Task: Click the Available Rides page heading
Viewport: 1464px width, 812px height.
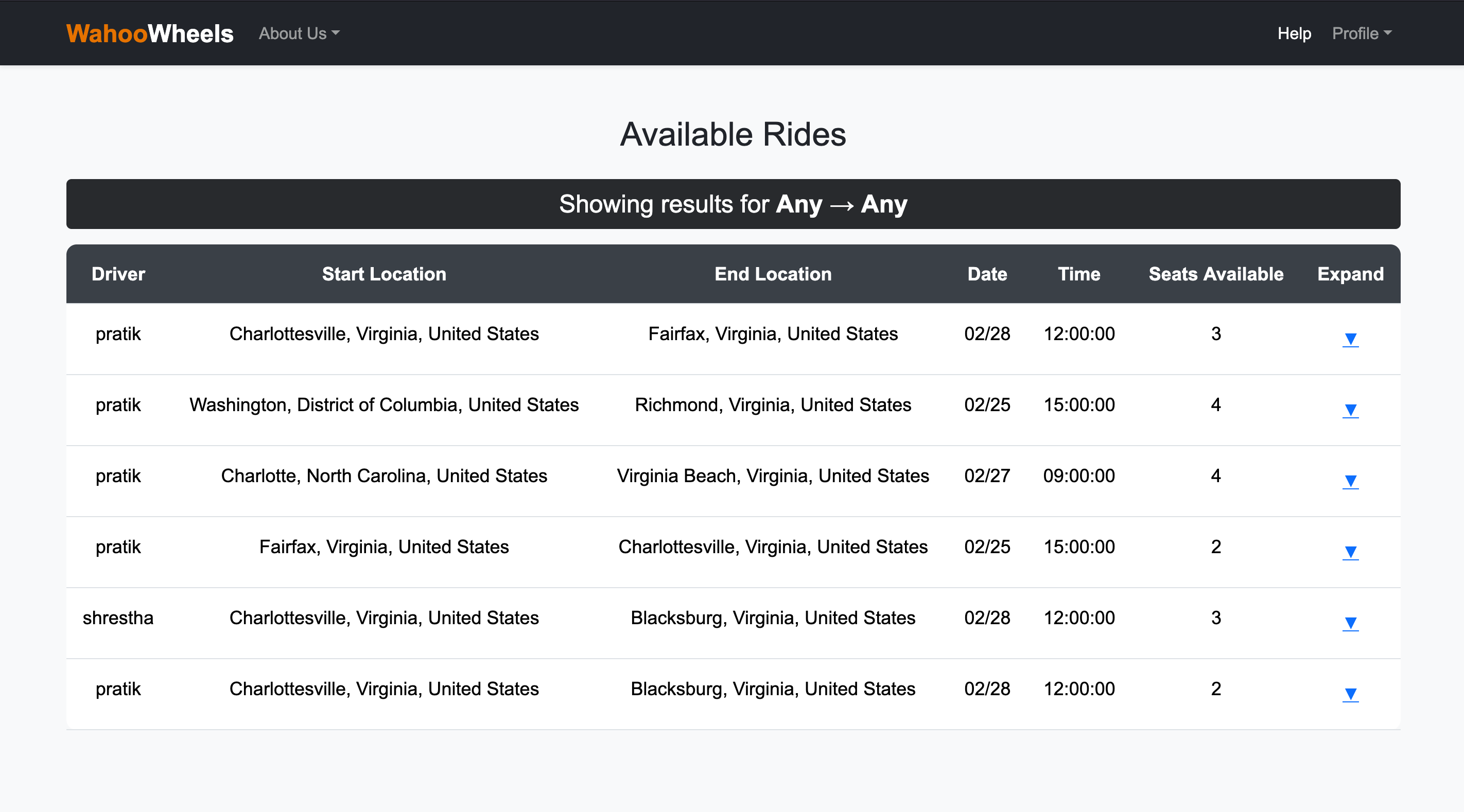Action: click(x=733, y=135)
